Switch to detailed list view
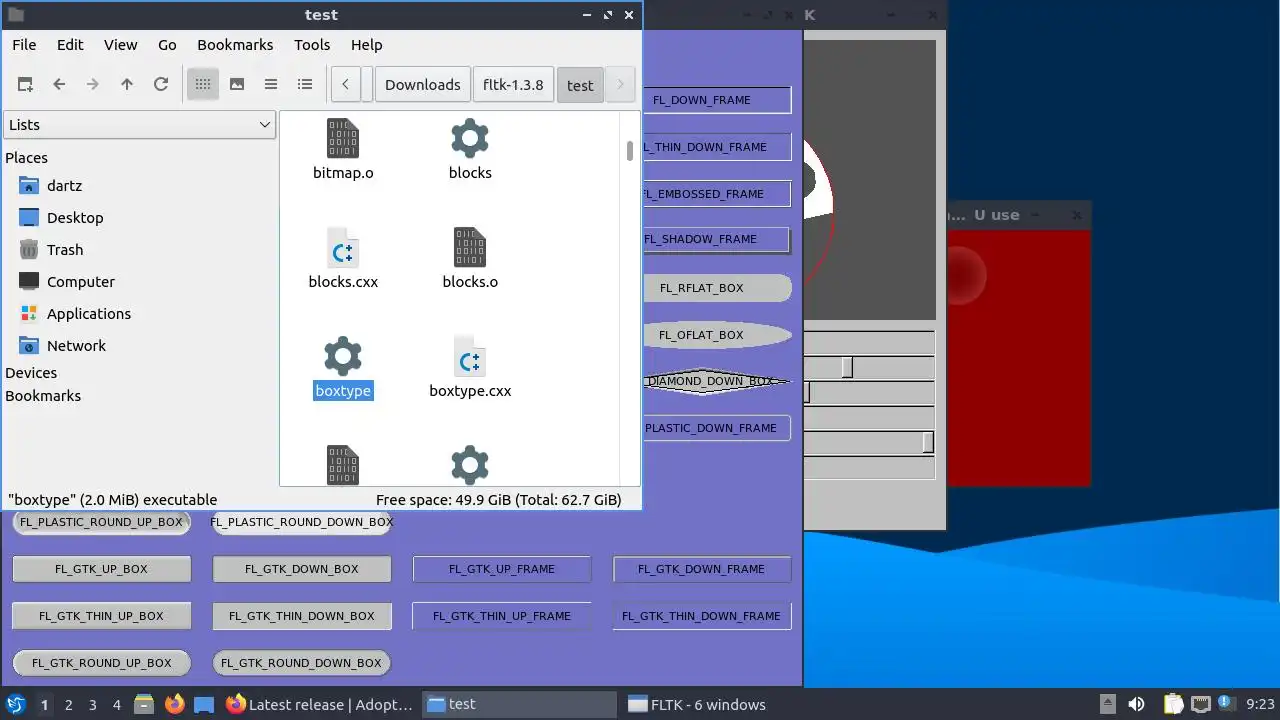 pos(305,85)
